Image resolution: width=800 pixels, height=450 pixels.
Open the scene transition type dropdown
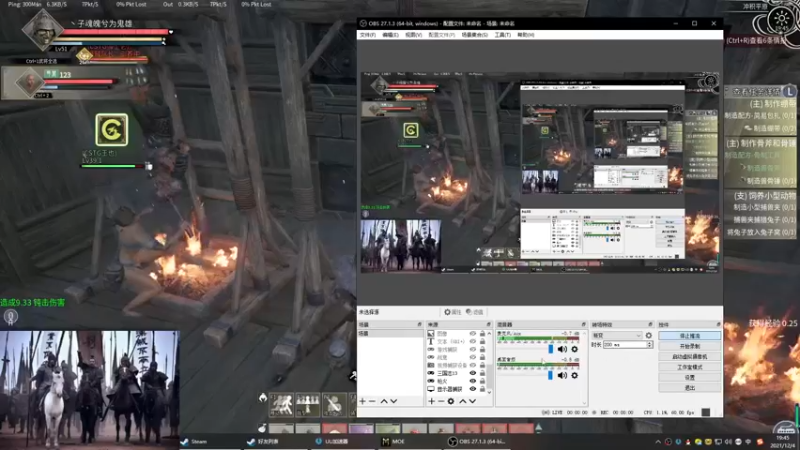click(x=617, y=335)
